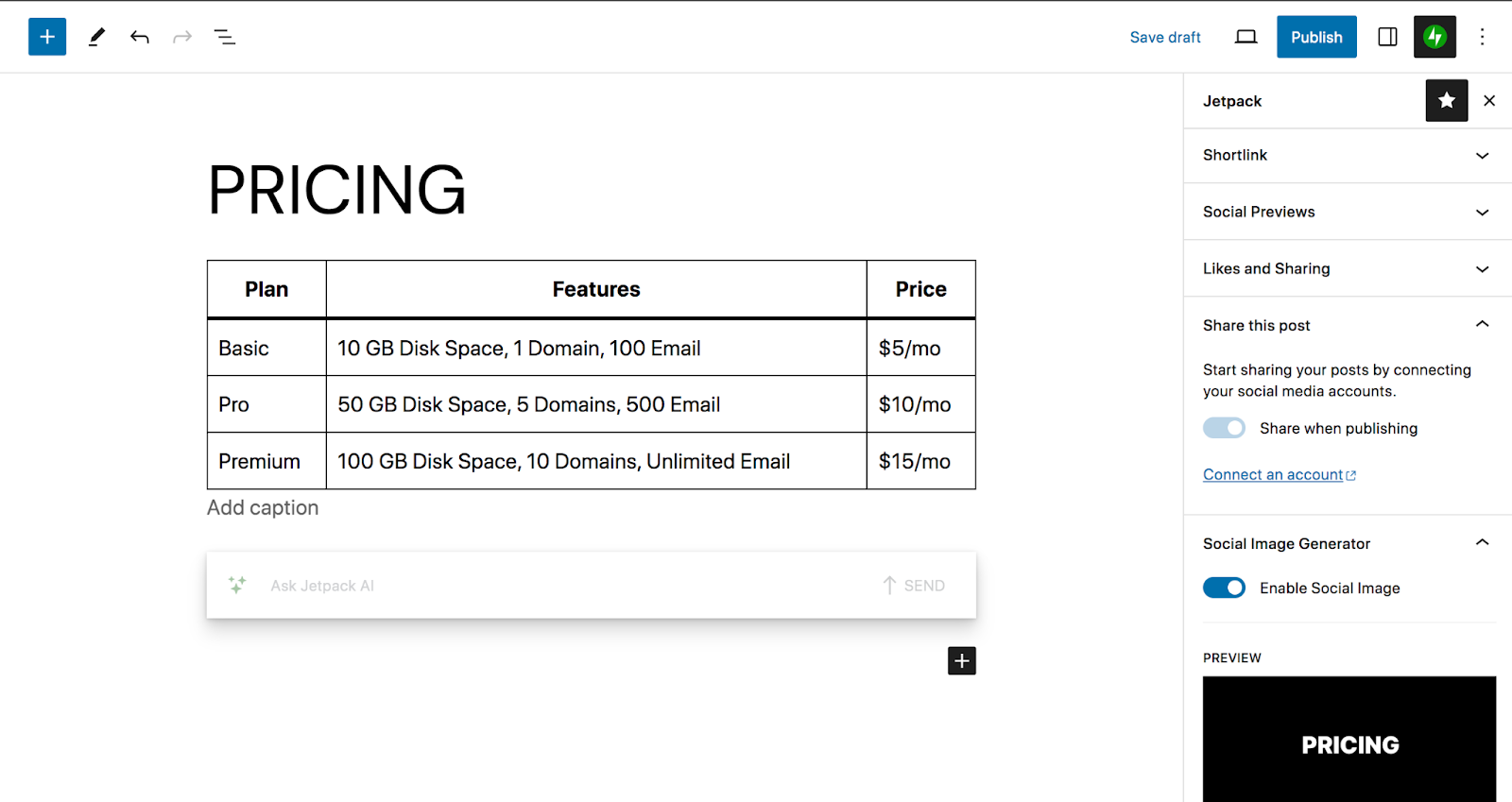This screenshot has height=802, width=1512.
Task: Unpin Jetpack with the star icon
Action: pyautogui.click(x=1446, y=100)
